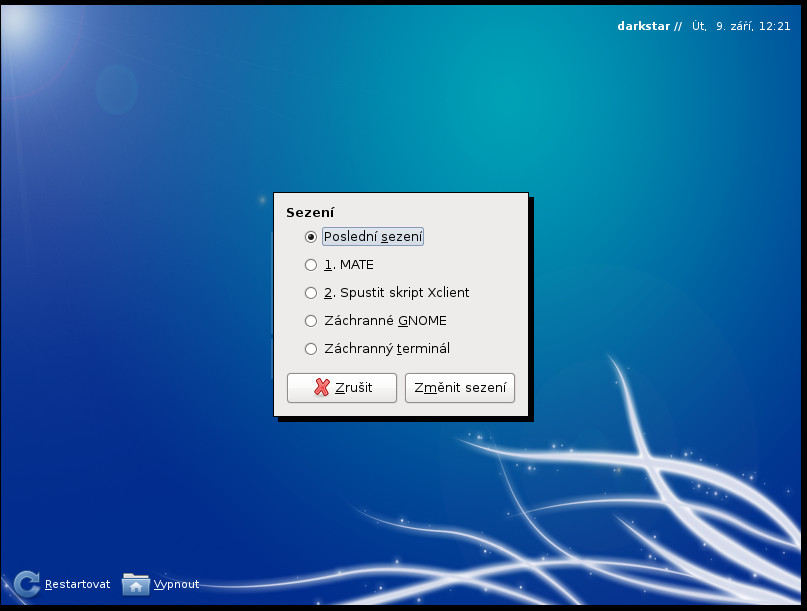Click the 'Poslední sezení' label text
807x611 pixels.
click(373, 237)
